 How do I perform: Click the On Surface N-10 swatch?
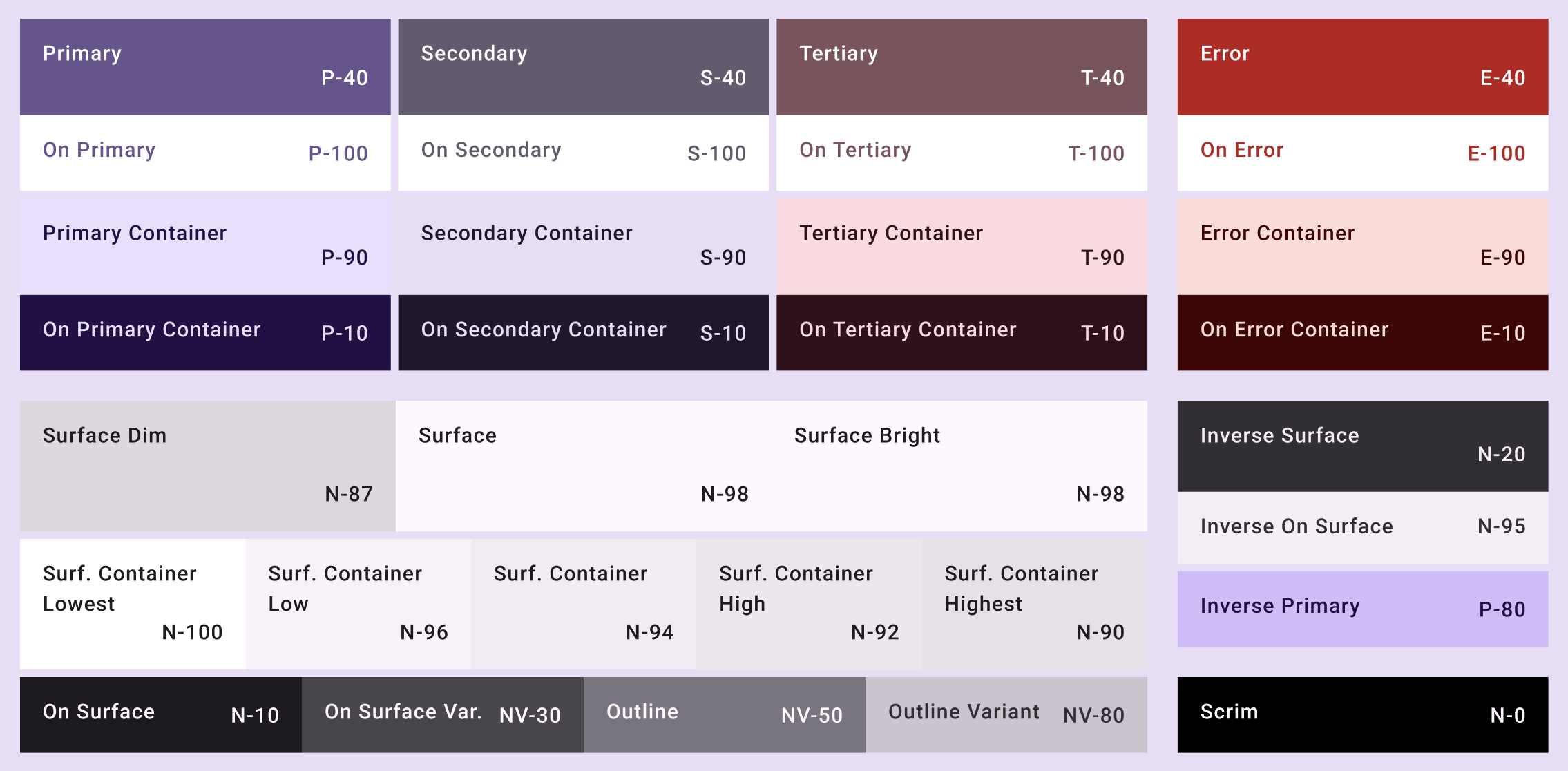(x=160, y=714)
